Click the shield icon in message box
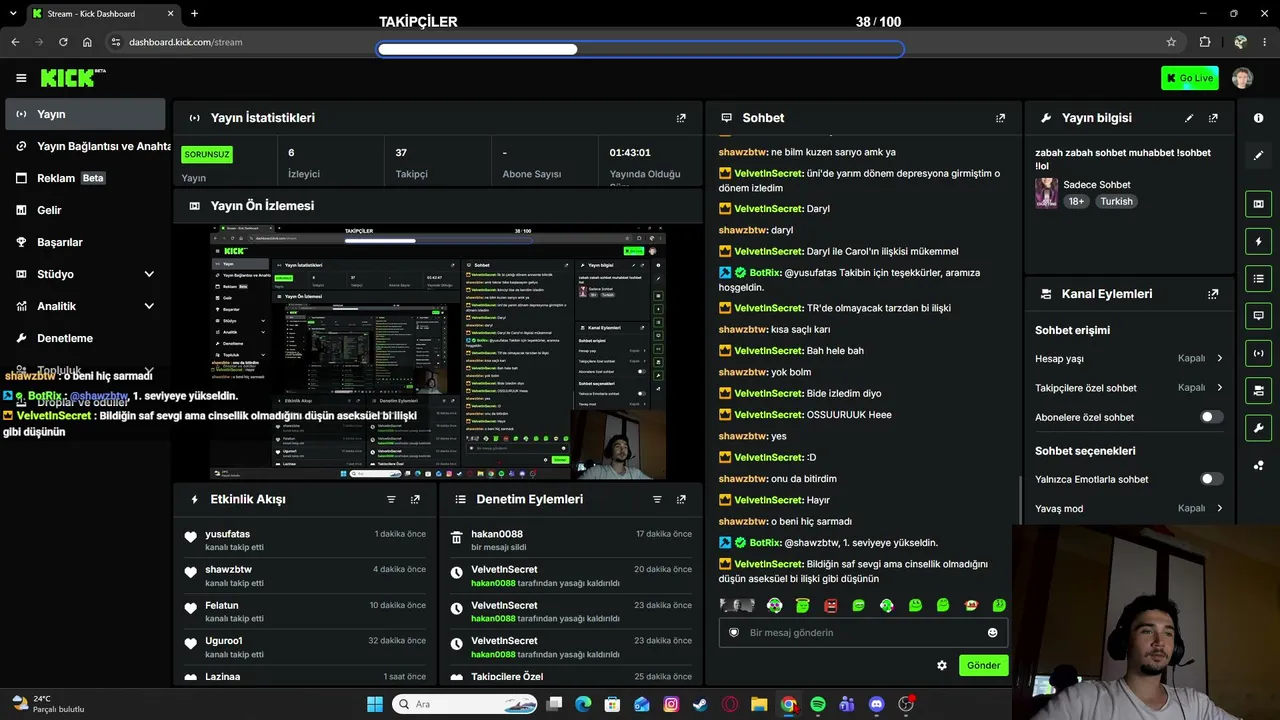Viewport: 1280px width, 720px height. click(x=734, y=632)
